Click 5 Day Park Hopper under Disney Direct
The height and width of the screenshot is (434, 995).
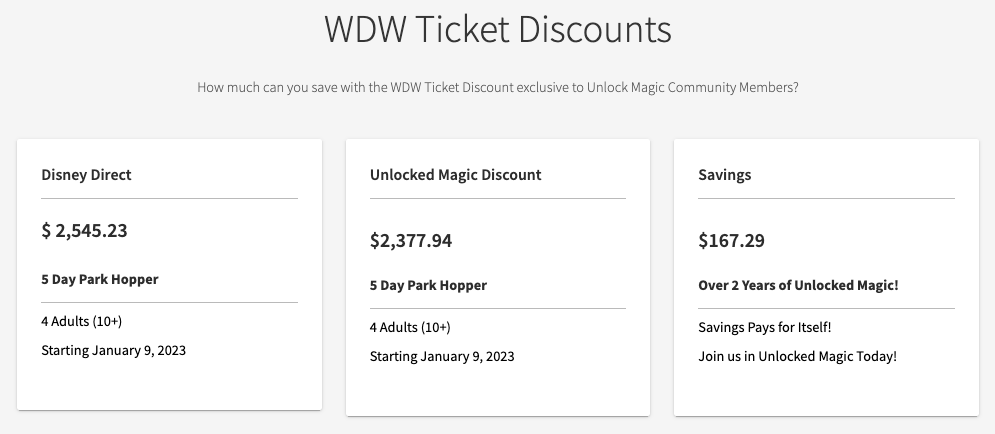(99, 280)
